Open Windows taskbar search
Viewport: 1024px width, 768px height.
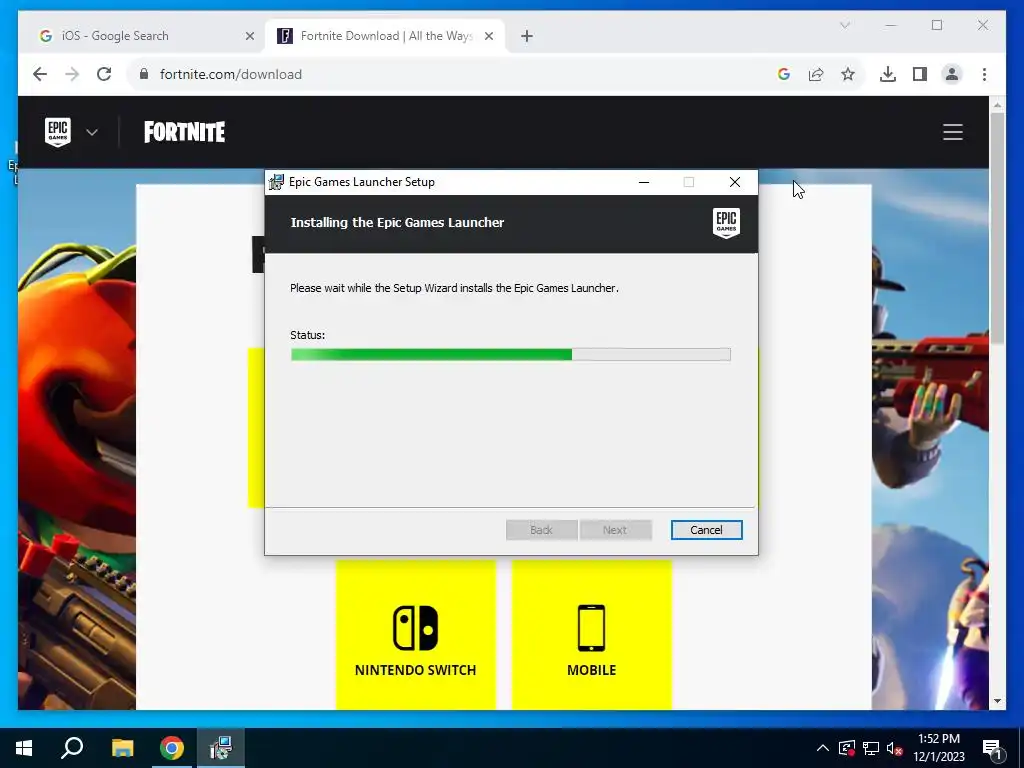click(72, 748)
